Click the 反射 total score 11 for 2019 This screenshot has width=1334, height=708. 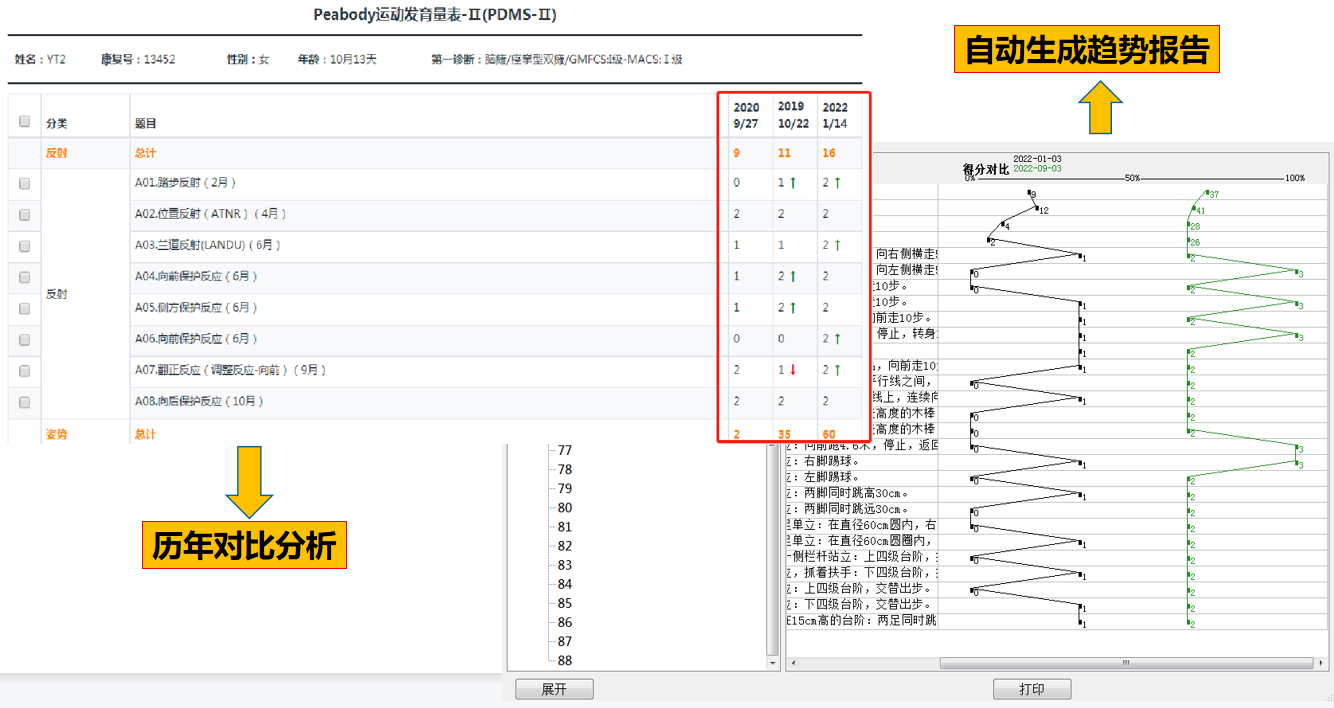[x=784, y=153]
